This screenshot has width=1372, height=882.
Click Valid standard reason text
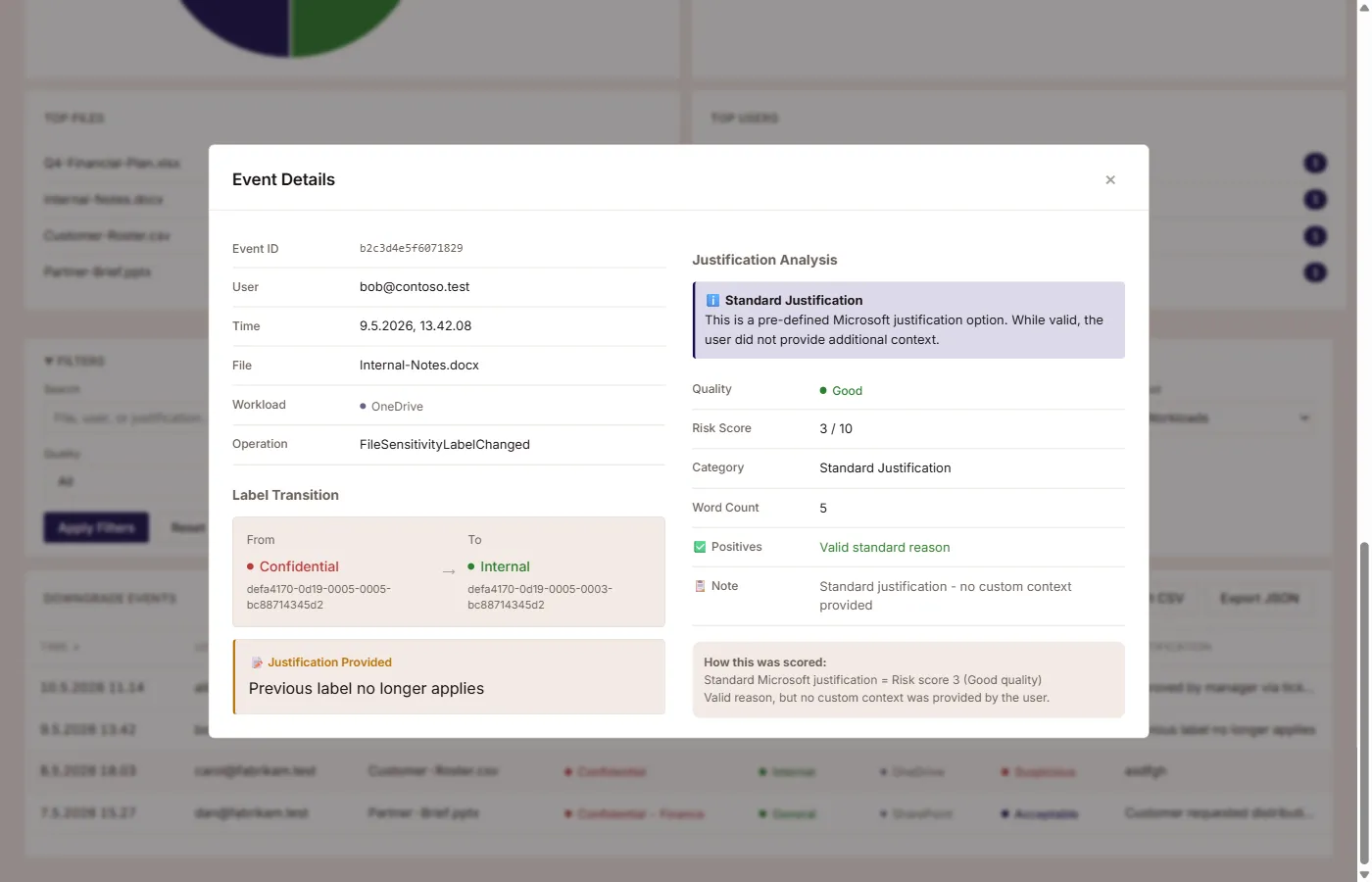(x=885, y=548)
